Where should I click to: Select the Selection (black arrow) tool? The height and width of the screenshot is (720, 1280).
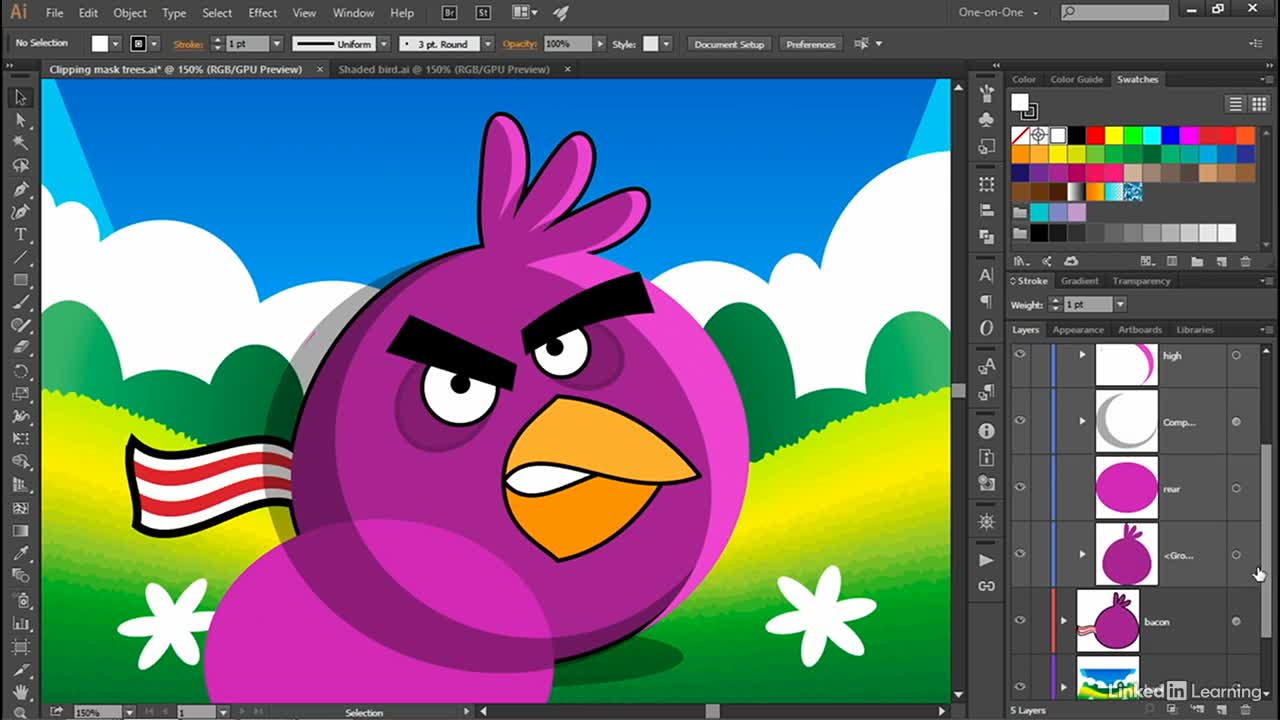click(20, 97)
